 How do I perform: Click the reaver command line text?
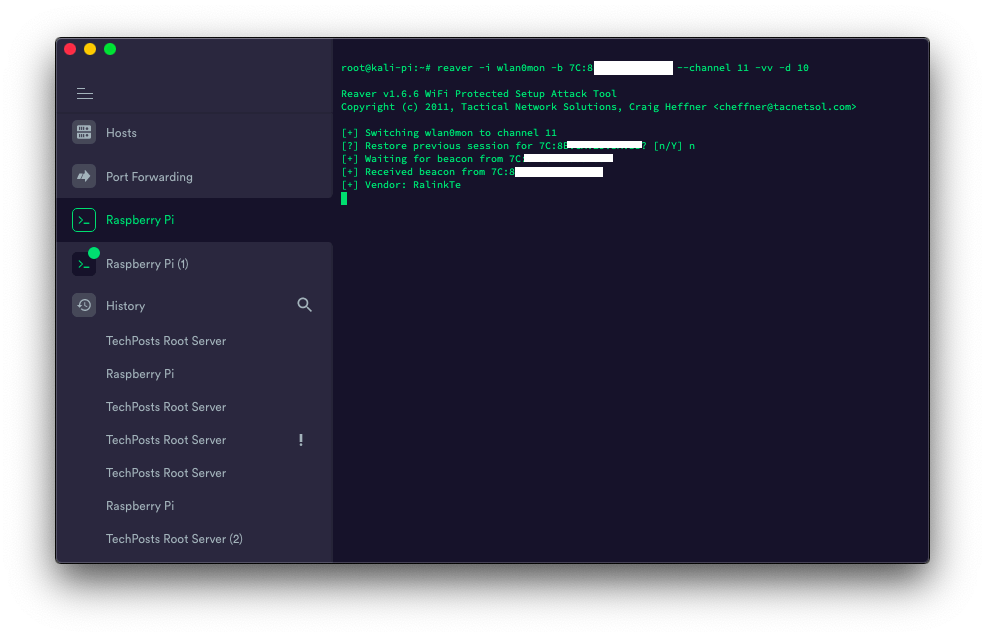tap(575, 68)
